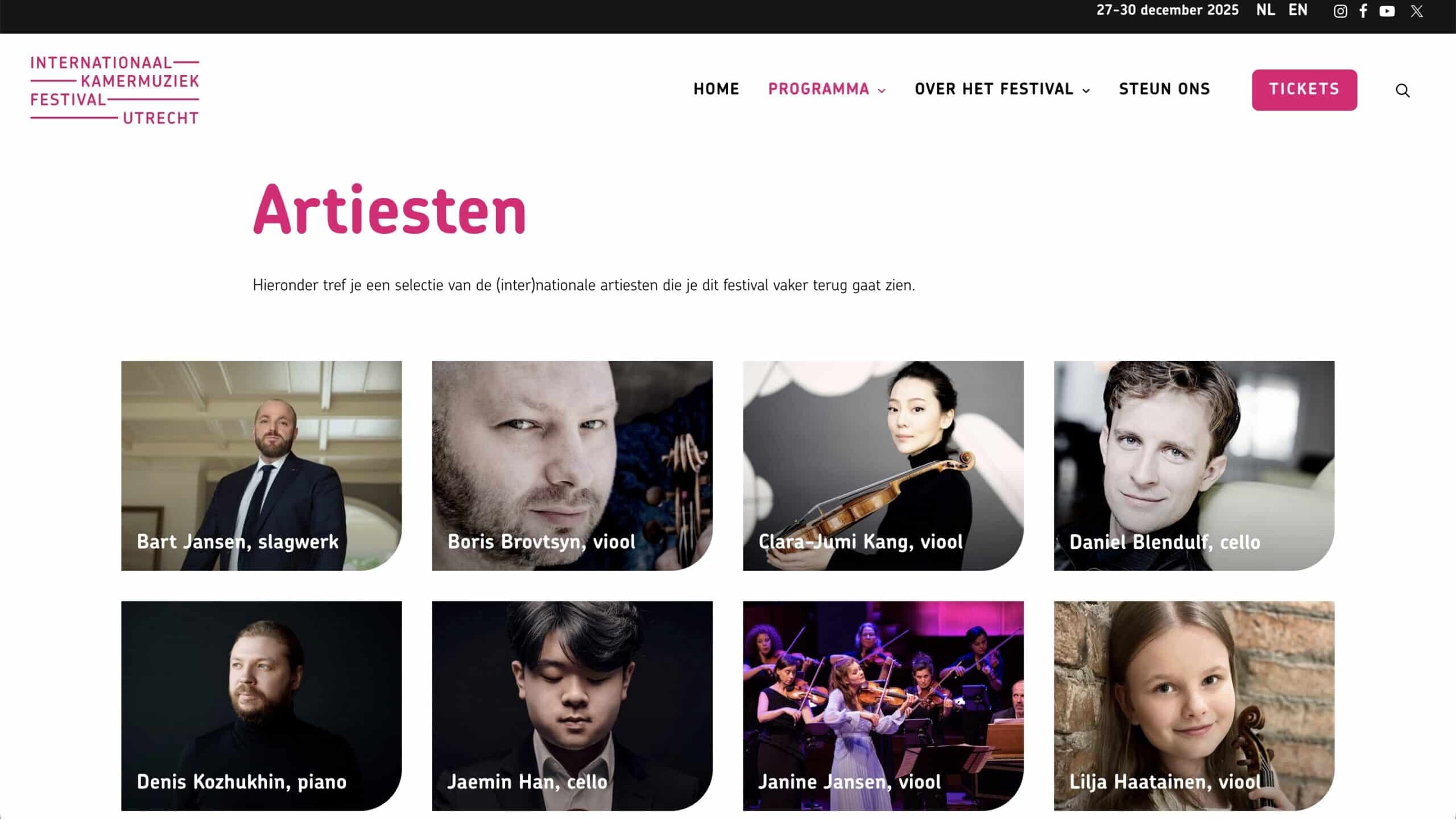Click the Internationaal Kamermuziek Festival Utrecht logo
1456x819 pixels.
114,90
